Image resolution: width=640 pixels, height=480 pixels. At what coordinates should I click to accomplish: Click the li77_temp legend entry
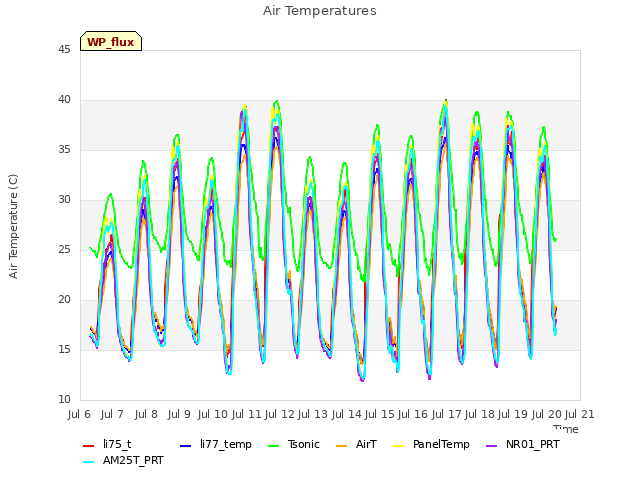point(216,444)
